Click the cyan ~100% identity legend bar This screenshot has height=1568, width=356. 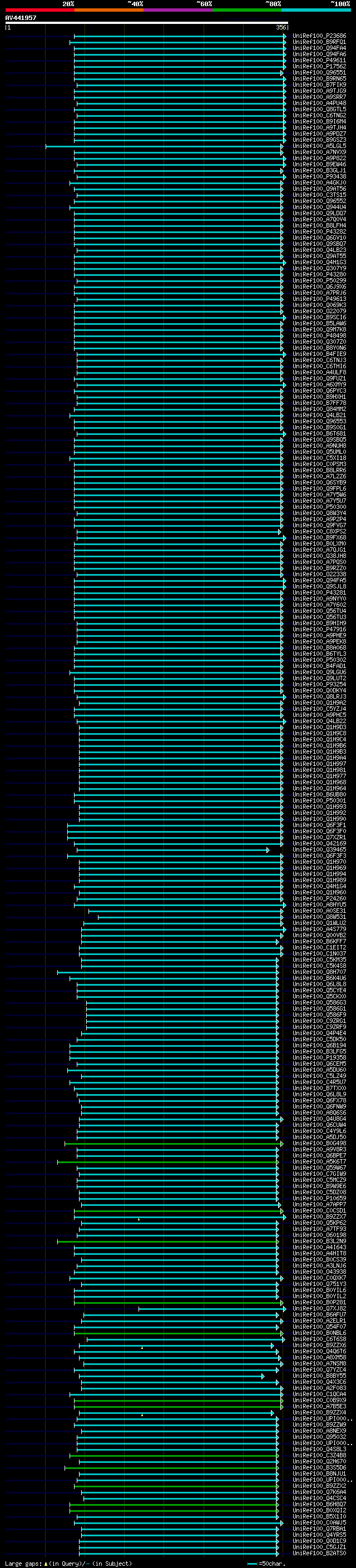(x=316, y=11)
